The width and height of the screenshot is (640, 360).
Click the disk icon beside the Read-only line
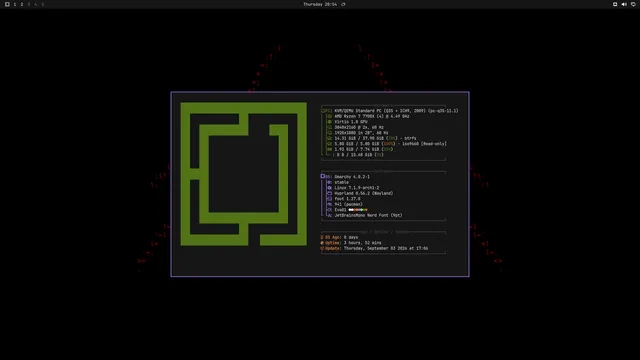click(330, 144)
